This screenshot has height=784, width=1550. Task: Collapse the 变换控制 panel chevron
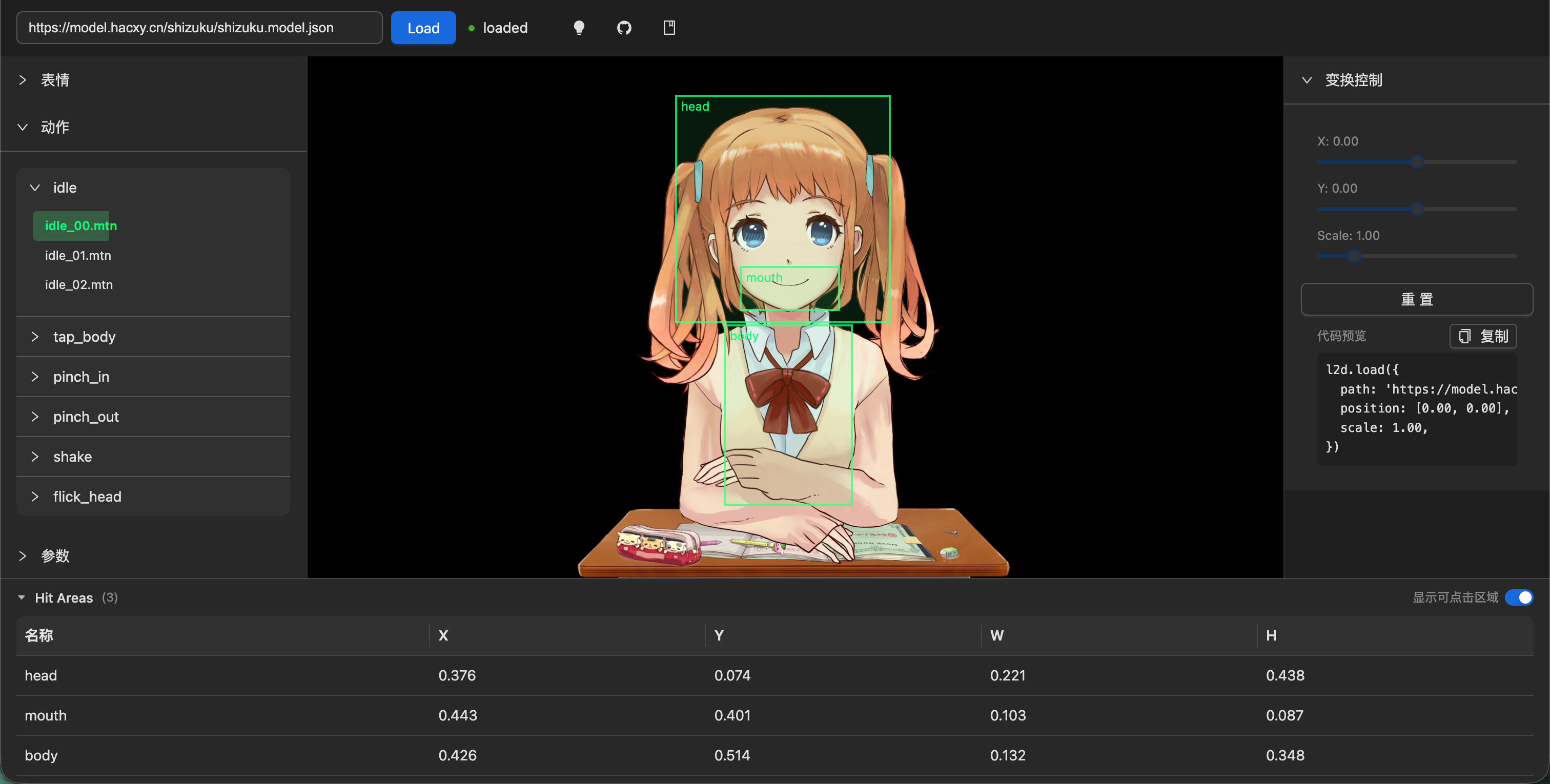pos(1307,80)
